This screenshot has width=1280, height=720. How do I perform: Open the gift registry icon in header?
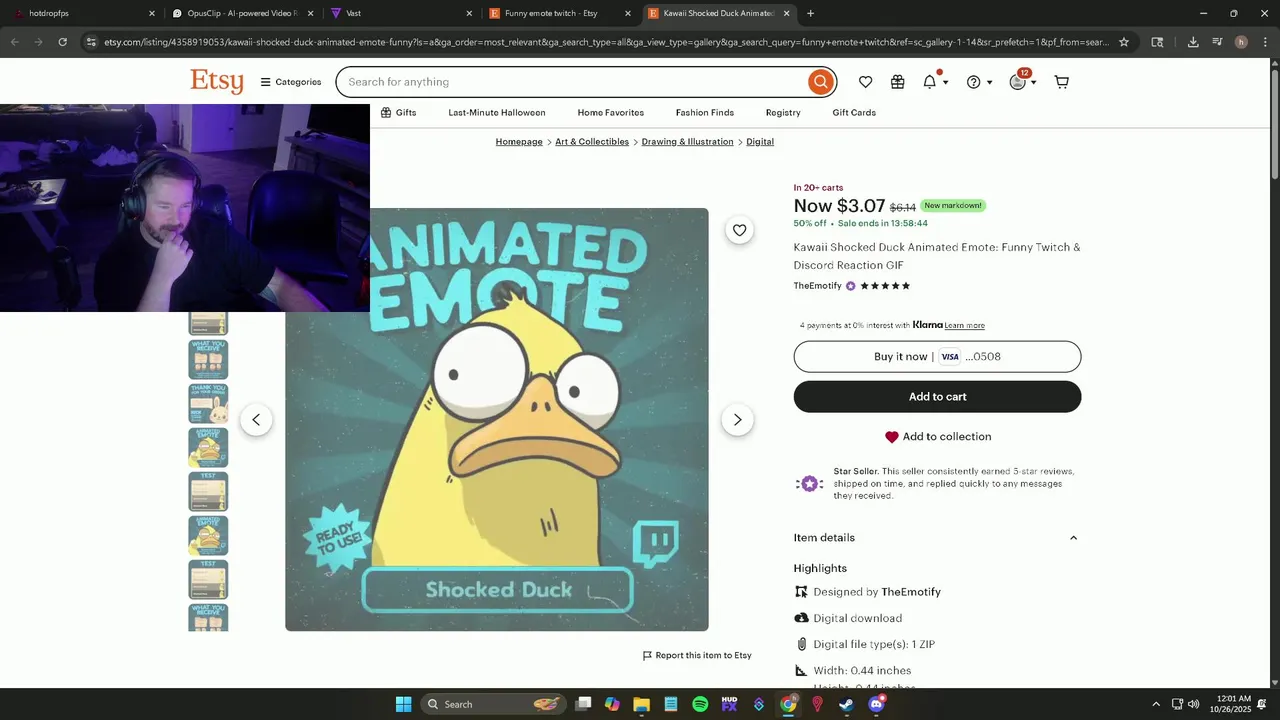click(x=898, y=82)
